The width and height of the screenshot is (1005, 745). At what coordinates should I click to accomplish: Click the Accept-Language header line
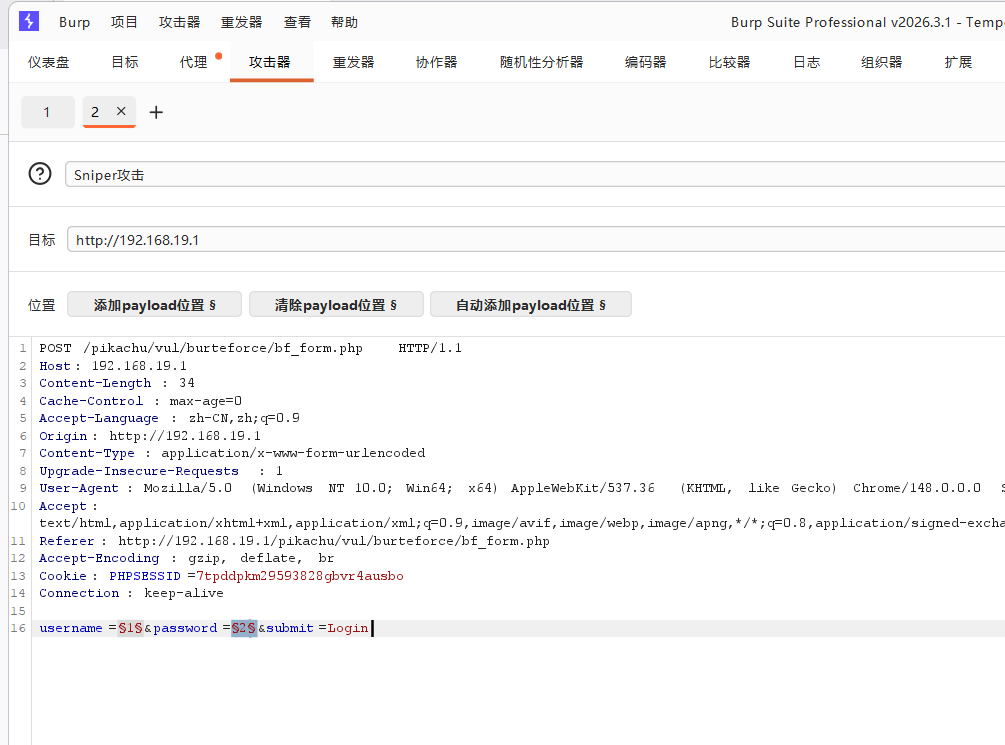pyautogui.click(x=169, y=418)
